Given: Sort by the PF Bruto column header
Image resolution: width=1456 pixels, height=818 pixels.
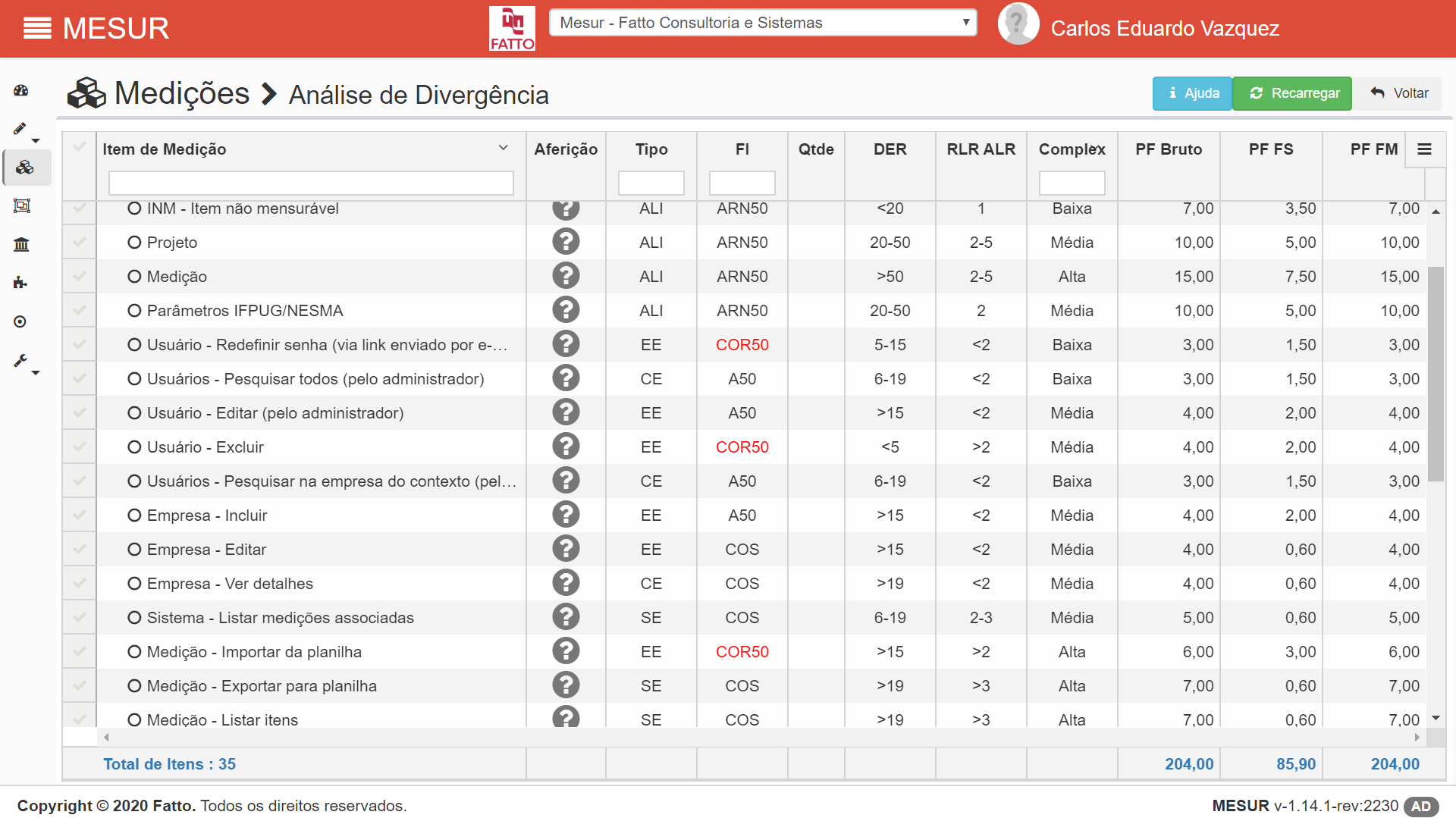Looking at the screenshot, I should coord(1169,149).
